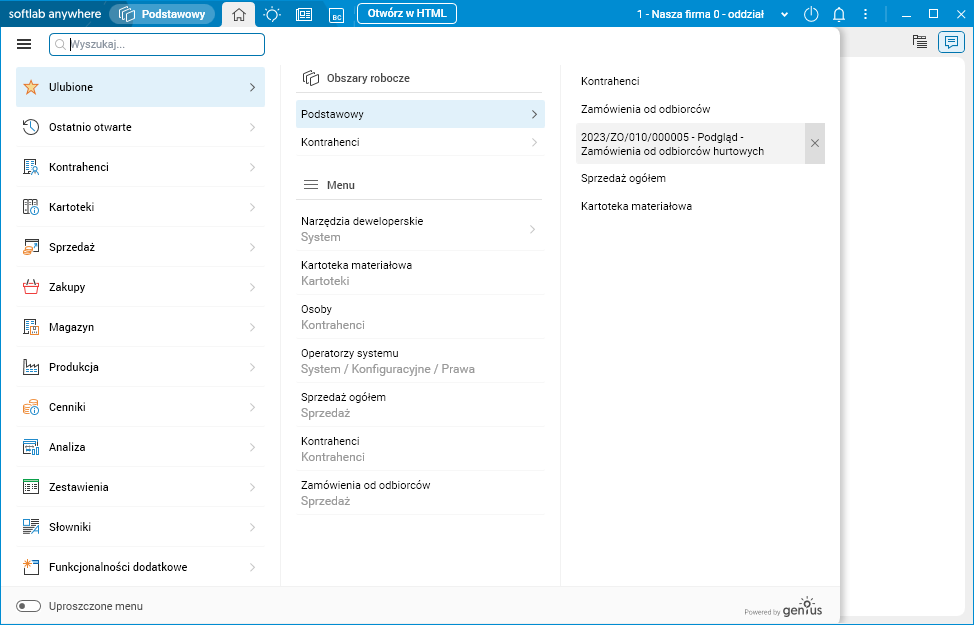Expand Kontrahenci workspace chevron
The height and width of the screenshot is (625, 974).
coord(534,142)
